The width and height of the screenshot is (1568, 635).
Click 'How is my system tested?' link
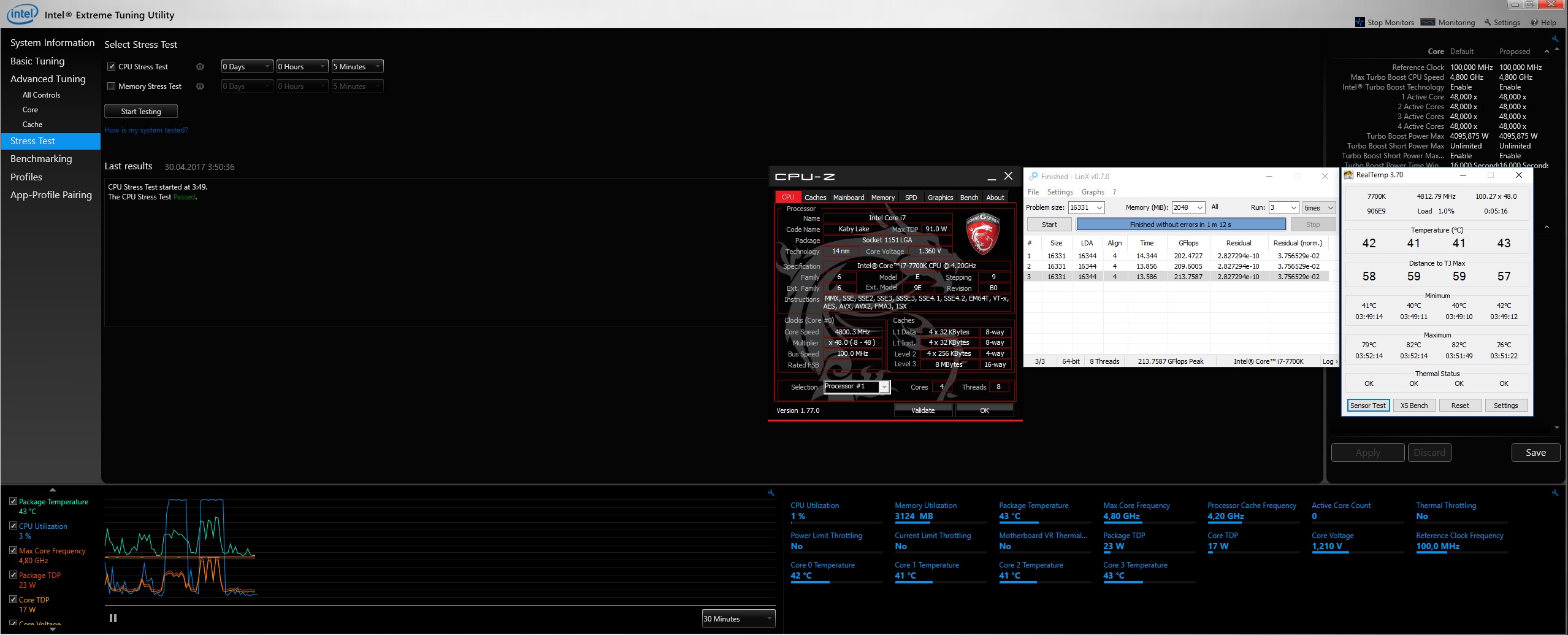[146, 130]
